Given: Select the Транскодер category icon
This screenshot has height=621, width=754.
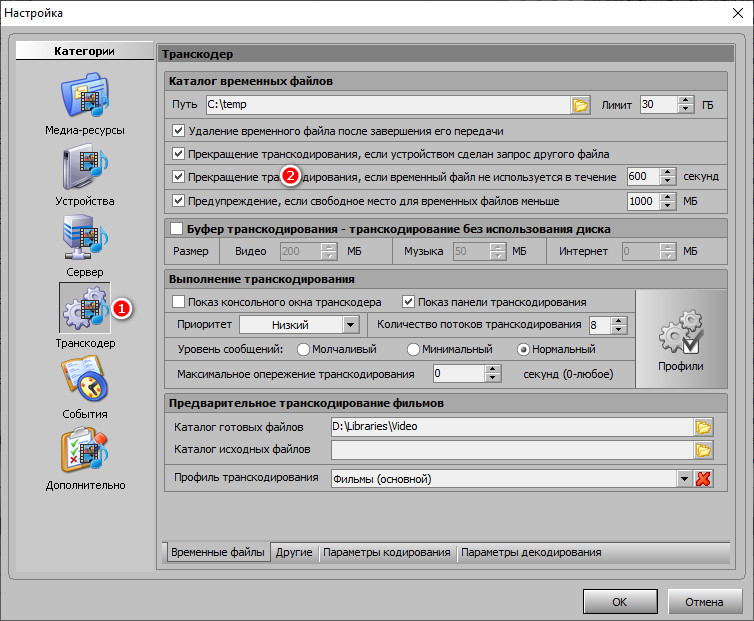Looking at the screenshot, I should tap(84, 309).
